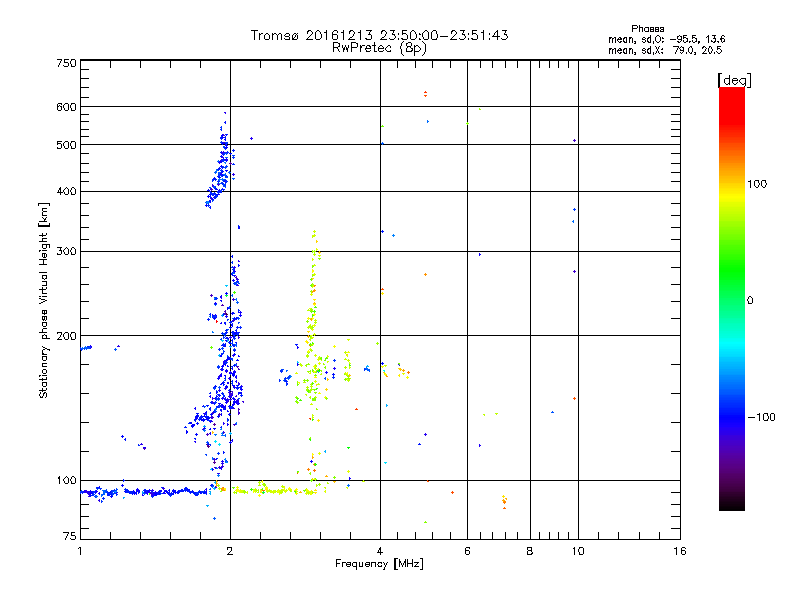The height and width of the screenshot is (600, 800).
Task: Click the y-axis tick label '500'
Action: (66, 145)
